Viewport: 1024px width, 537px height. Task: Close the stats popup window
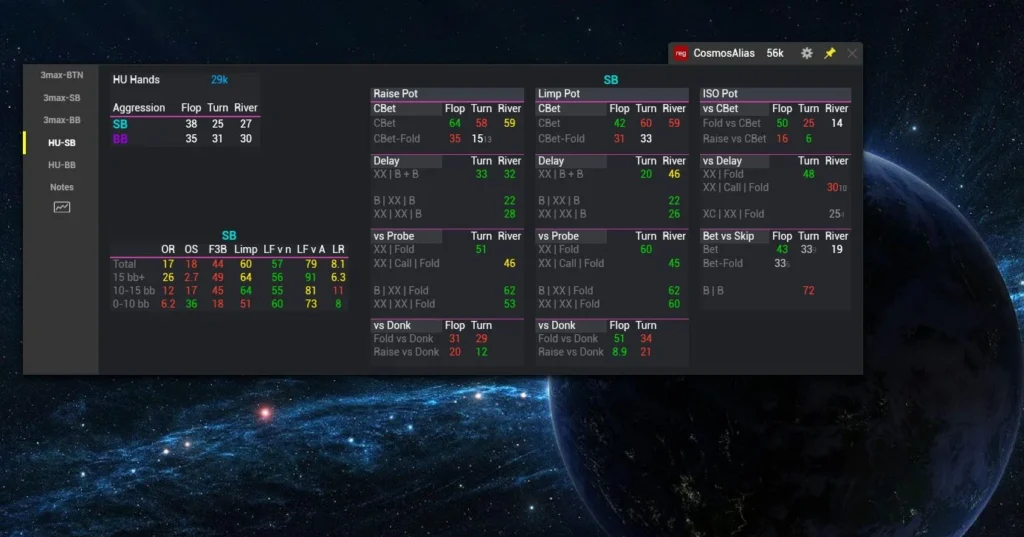point(852,54)
